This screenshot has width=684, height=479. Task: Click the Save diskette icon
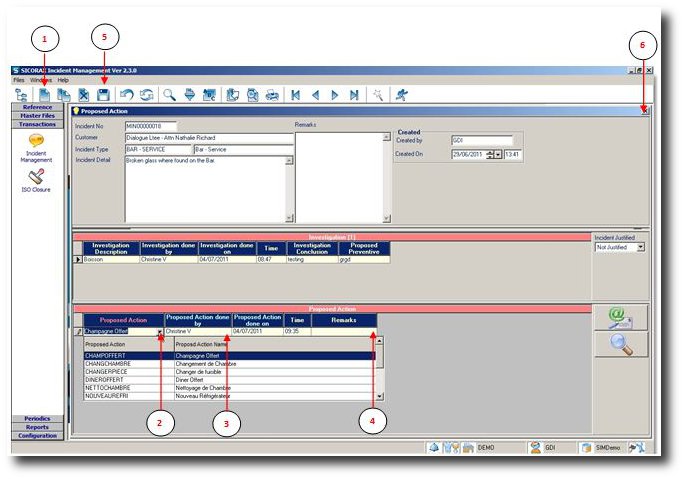point(101,94)
